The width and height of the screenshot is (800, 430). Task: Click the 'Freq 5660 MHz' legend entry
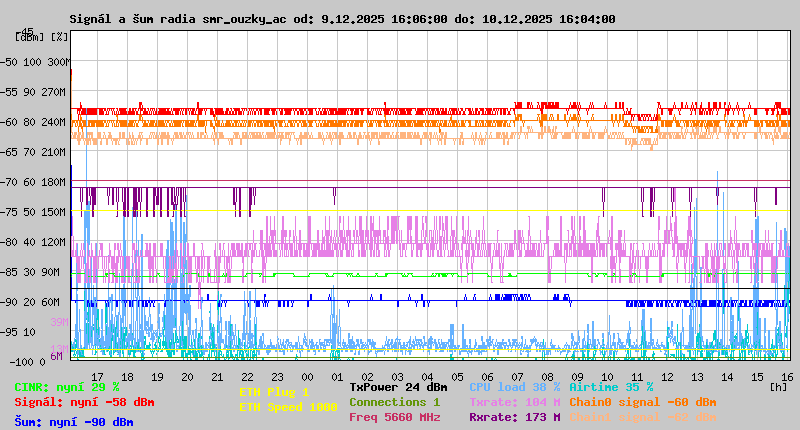coord(394,417)
